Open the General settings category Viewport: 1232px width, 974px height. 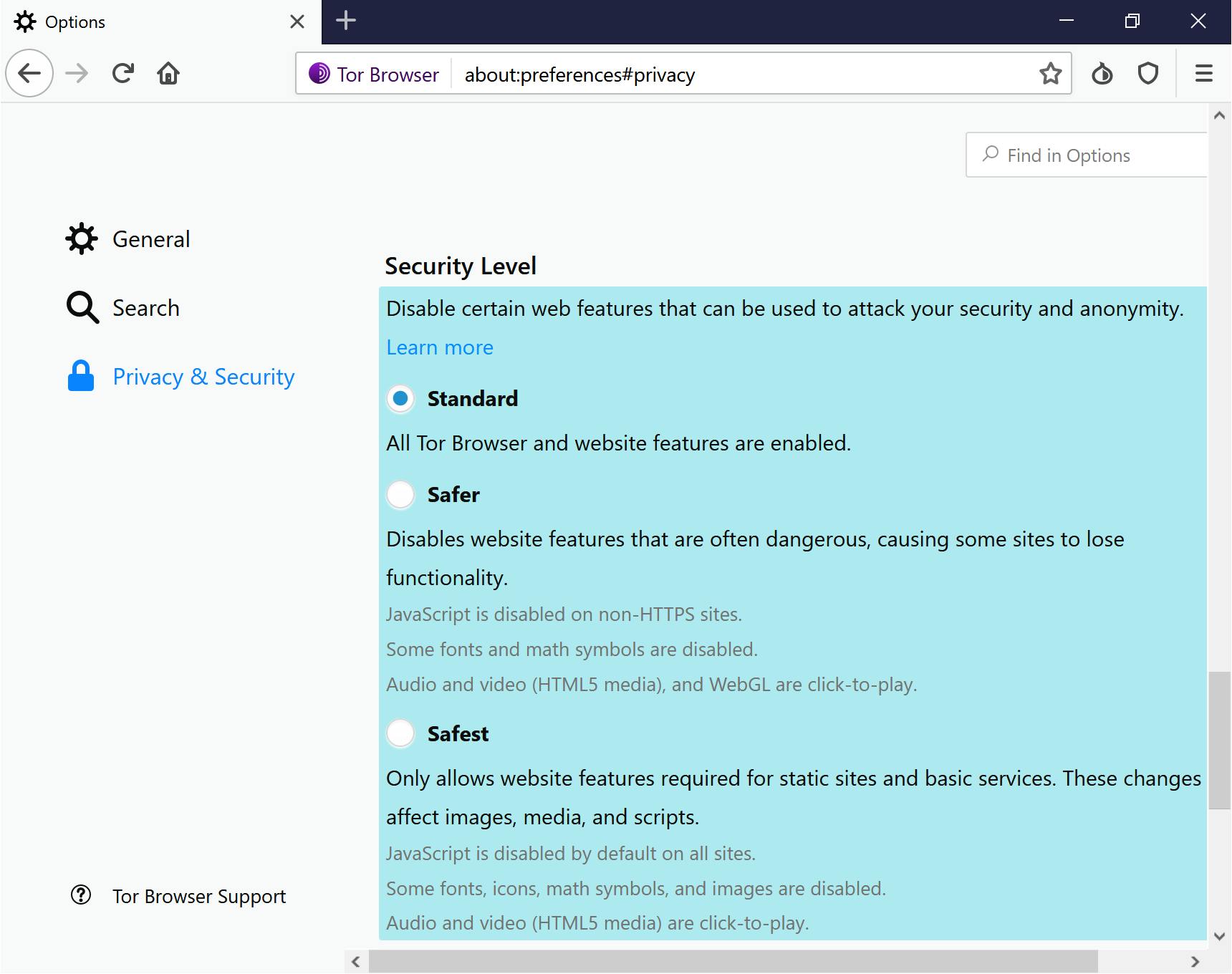[150, 239]
